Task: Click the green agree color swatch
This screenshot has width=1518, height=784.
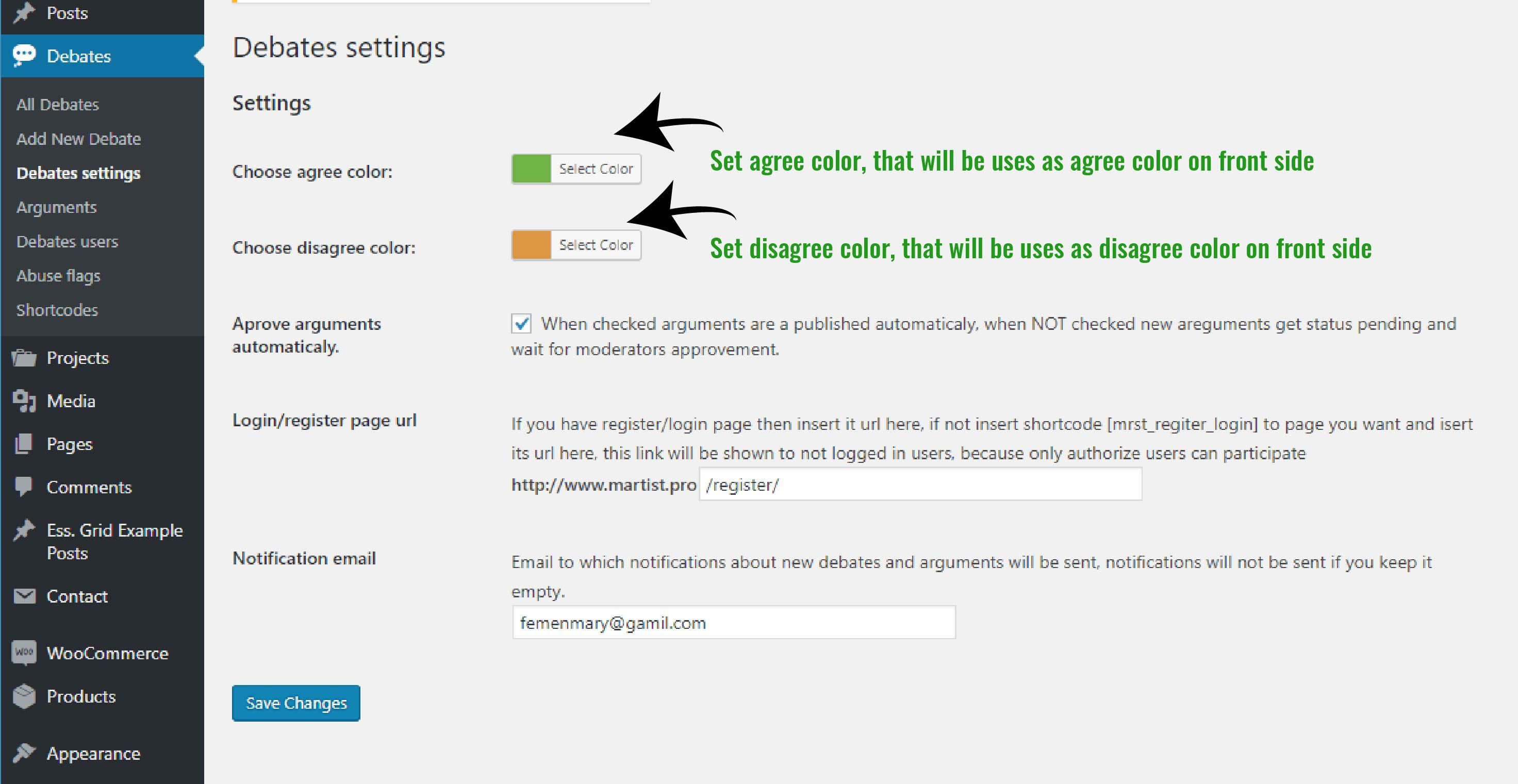Action: tap(531, 169)
